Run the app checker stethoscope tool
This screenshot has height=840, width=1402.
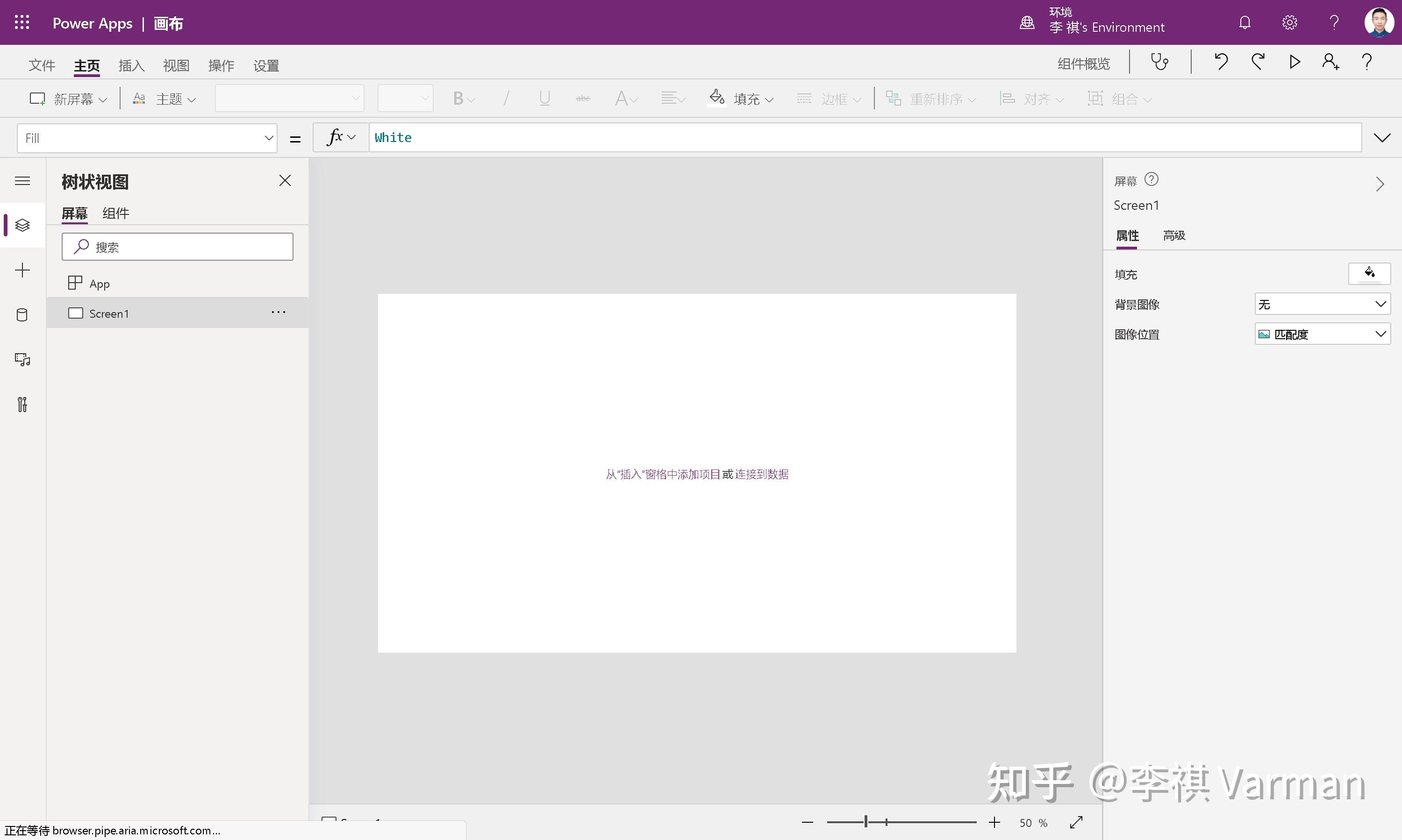tap(1159, 62)
